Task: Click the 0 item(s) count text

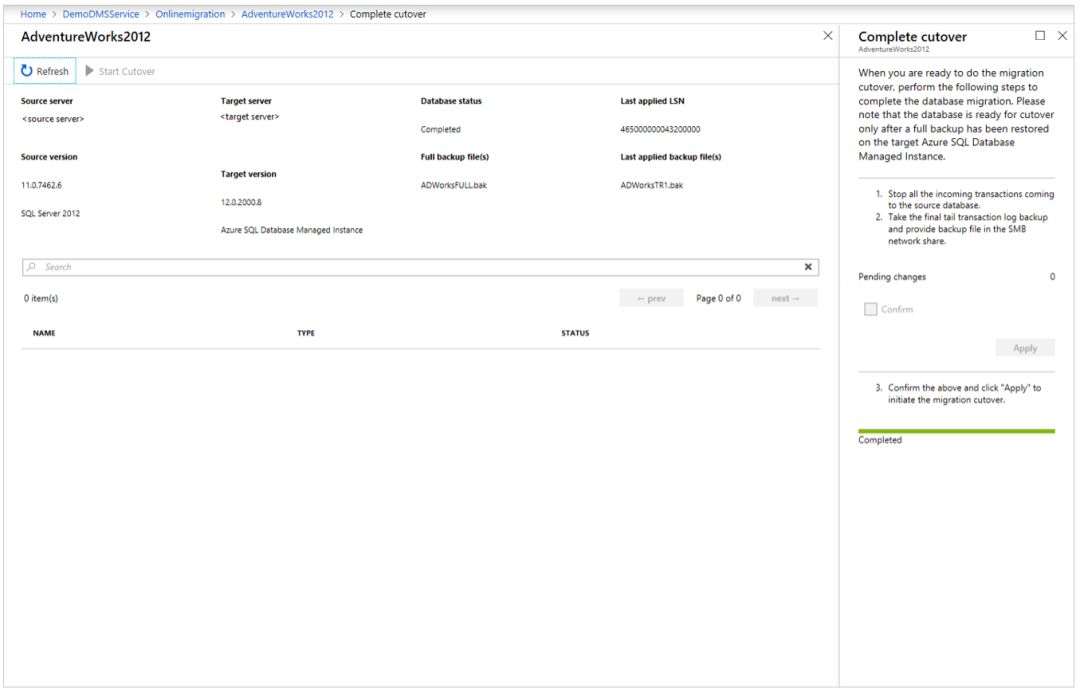Action: click(41, 298)
